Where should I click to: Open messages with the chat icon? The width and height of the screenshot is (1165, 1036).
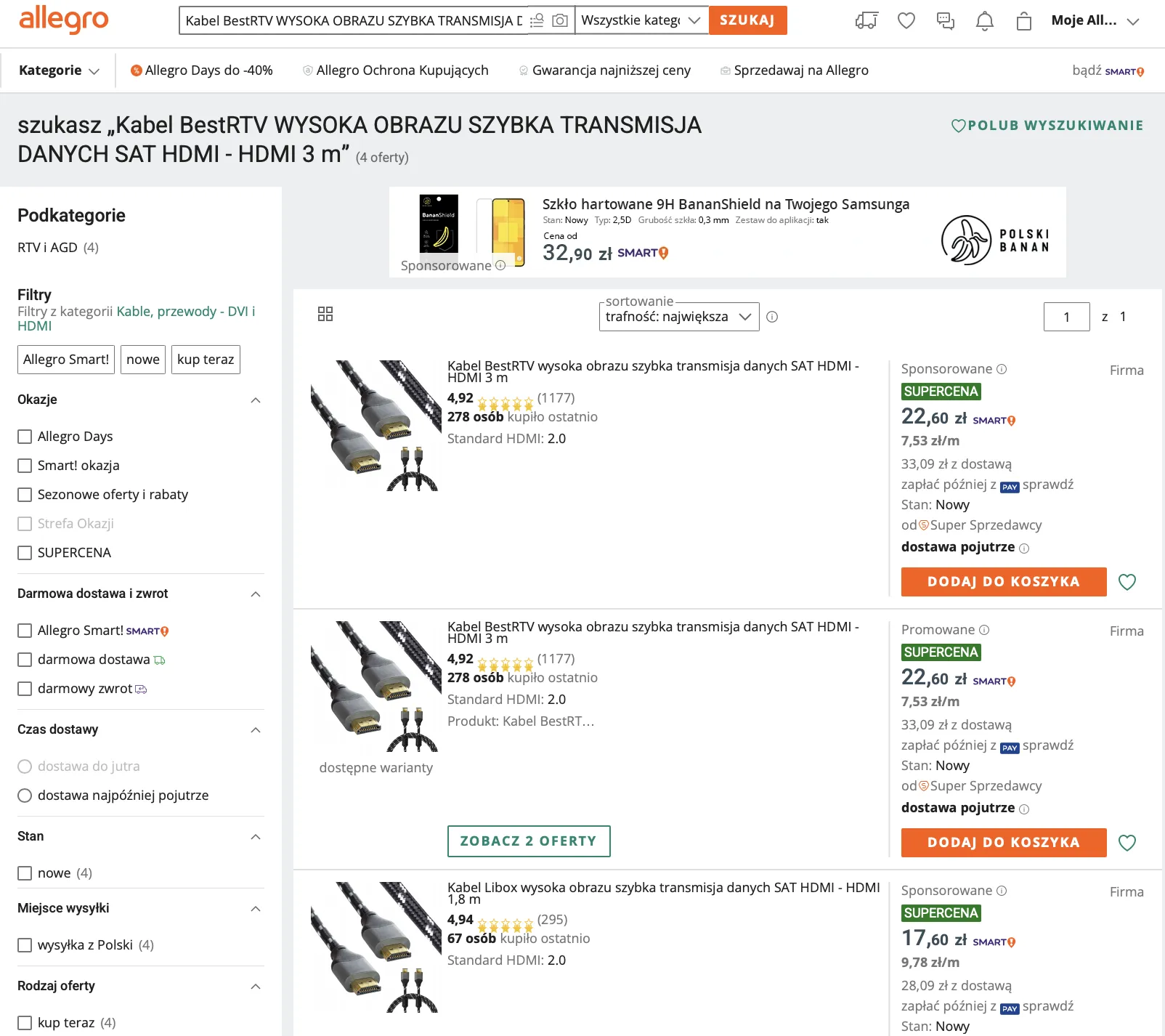point(945,21)
